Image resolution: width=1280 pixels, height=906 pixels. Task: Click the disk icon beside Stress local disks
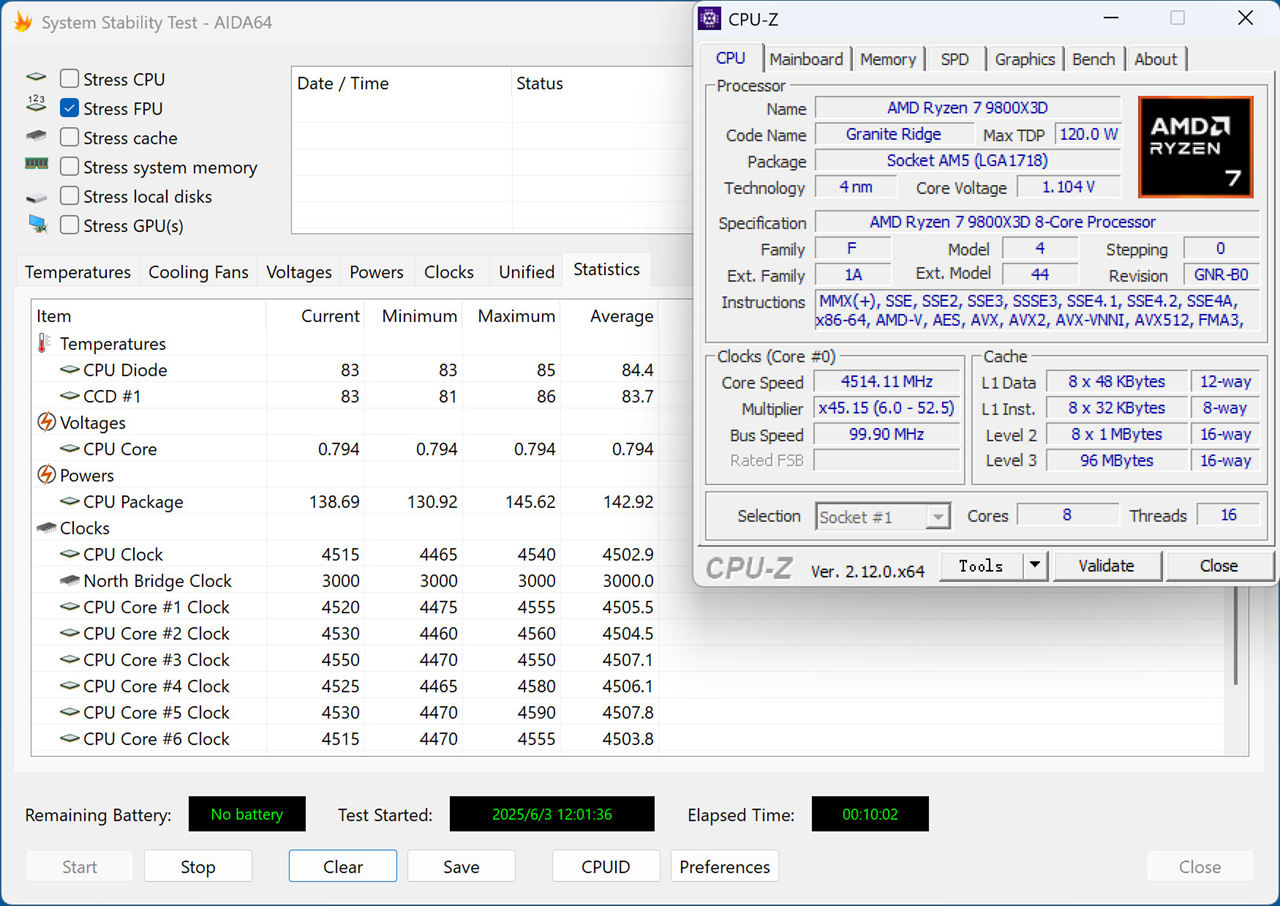click(x=36, y=196)
